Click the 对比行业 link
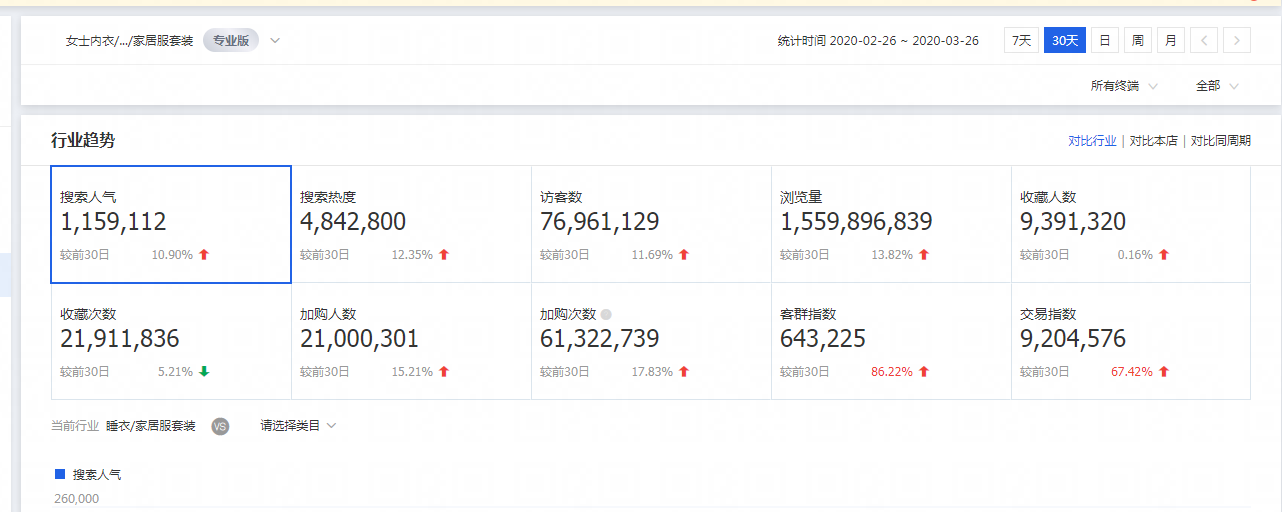Image resolution: width=1282 pixels, height=512 pixels. click(x=1092, y=141)
